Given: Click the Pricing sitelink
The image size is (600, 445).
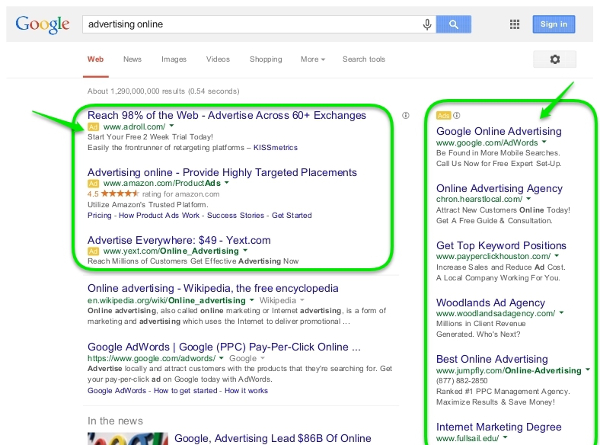Looking at the screenshot, I should [99, 215].
